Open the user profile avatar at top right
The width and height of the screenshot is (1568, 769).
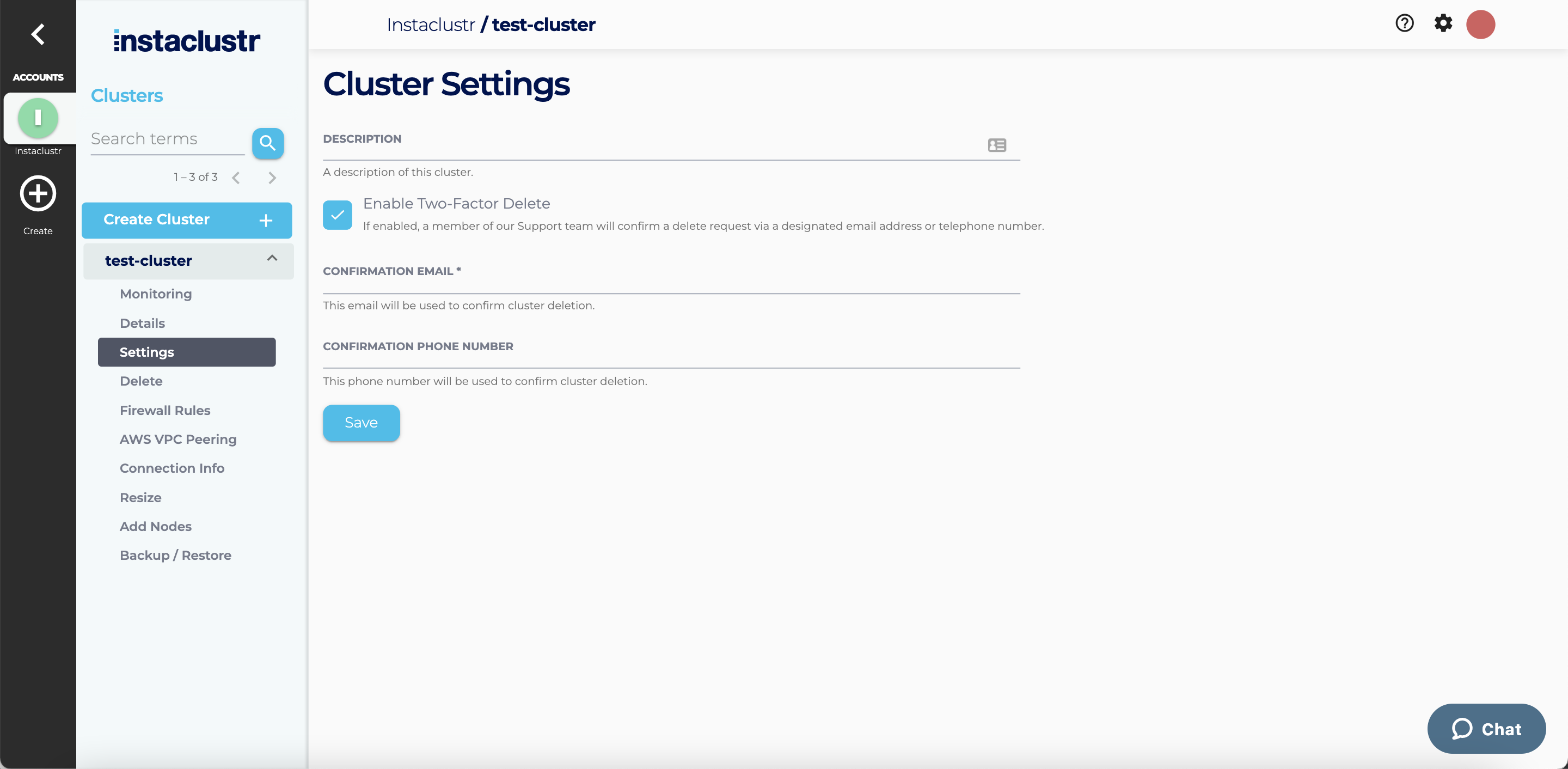[1481, 25]
